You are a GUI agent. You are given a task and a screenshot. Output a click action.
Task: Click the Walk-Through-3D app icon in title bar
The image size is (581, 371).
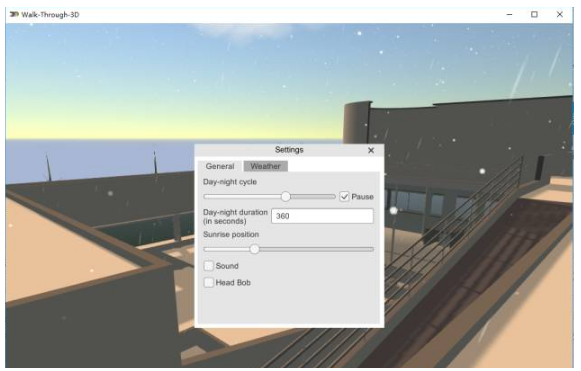(14, 14)
